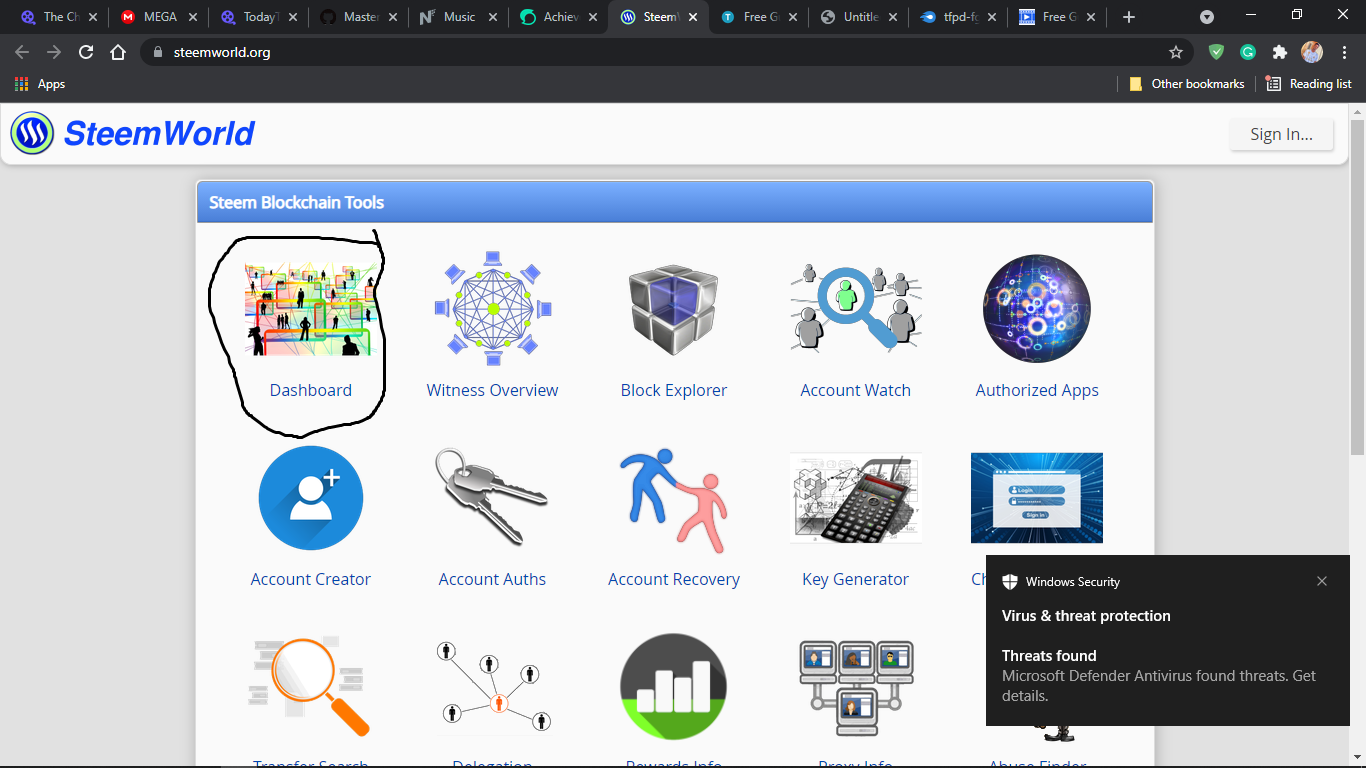Open the Block Explorer cube icon
Image resolution: width=1366 pixels, height=768 pixels.
[674, 309]
